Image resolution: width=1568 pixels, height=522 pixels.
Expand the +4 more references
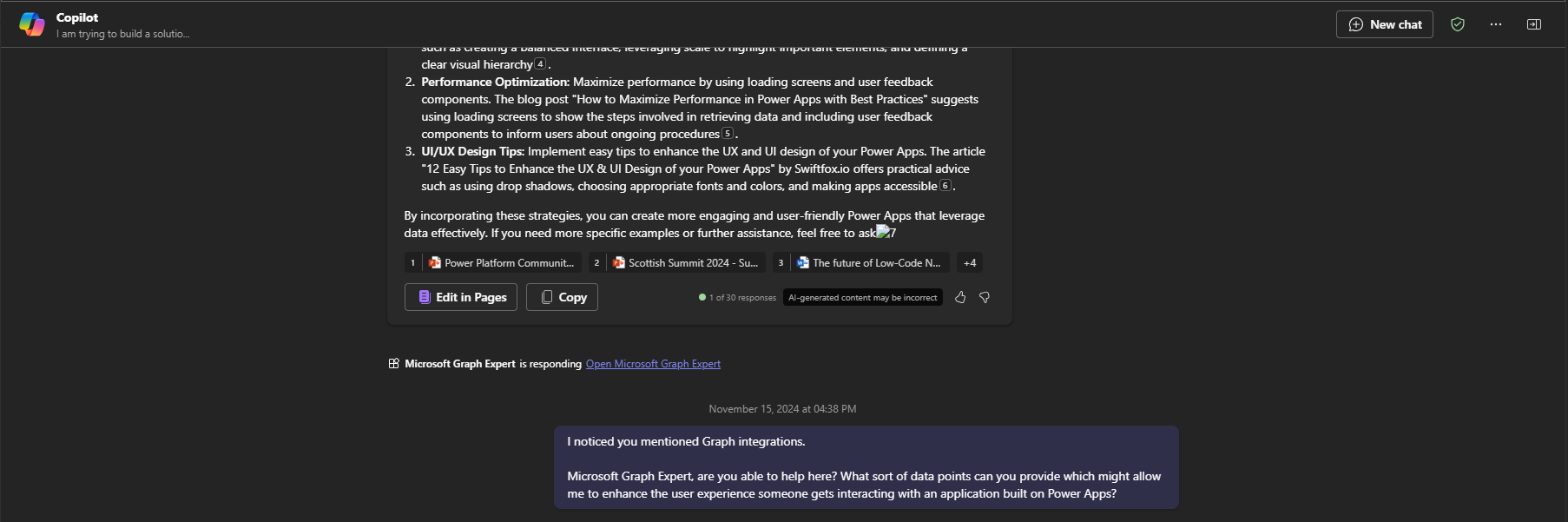(x=970, y=262)
